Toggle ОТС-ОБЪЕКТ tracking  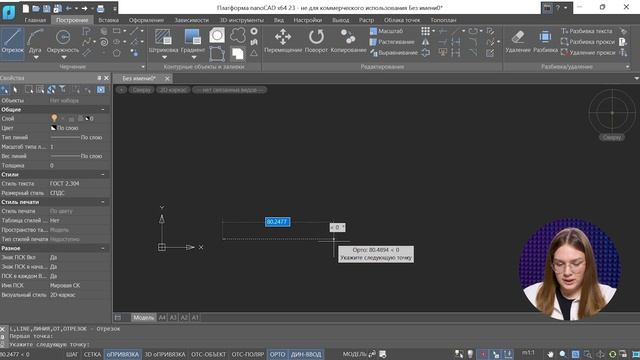[x=208, y=354]
